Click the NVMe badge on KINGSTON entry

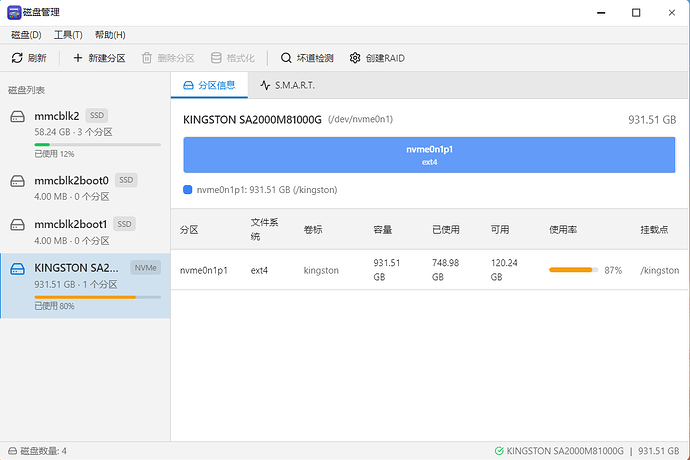(146, 268)
